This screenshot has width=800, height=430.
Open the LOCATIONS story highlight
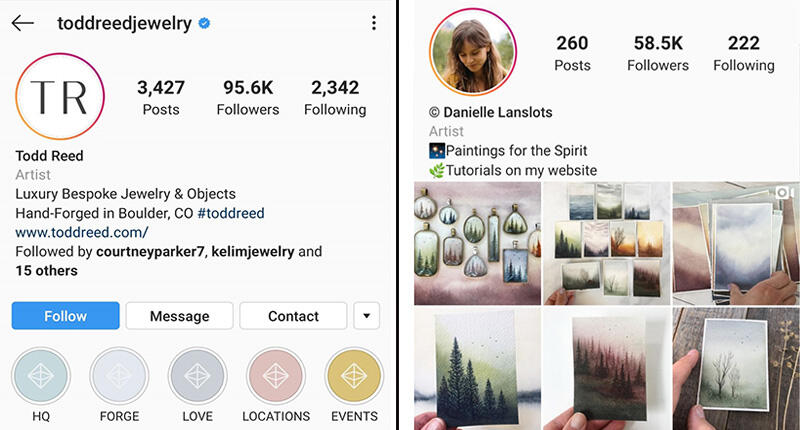click(x=276, y=376)
